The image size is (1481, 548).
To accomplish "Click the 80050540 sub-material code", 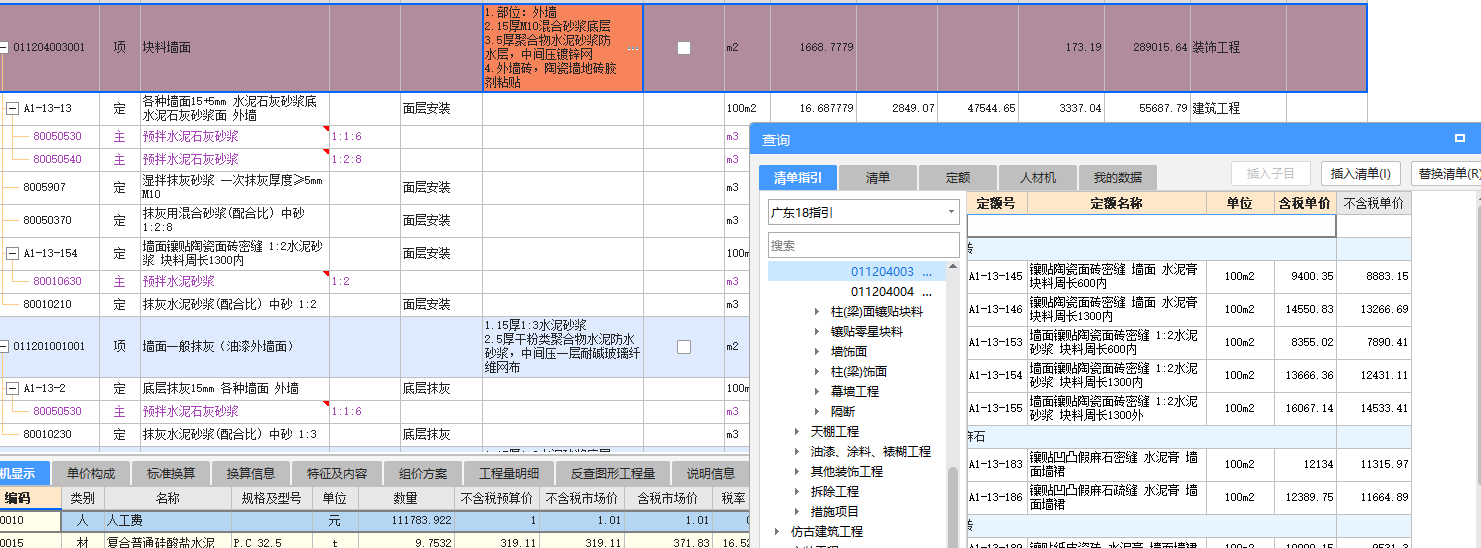I will click(57, 159).
